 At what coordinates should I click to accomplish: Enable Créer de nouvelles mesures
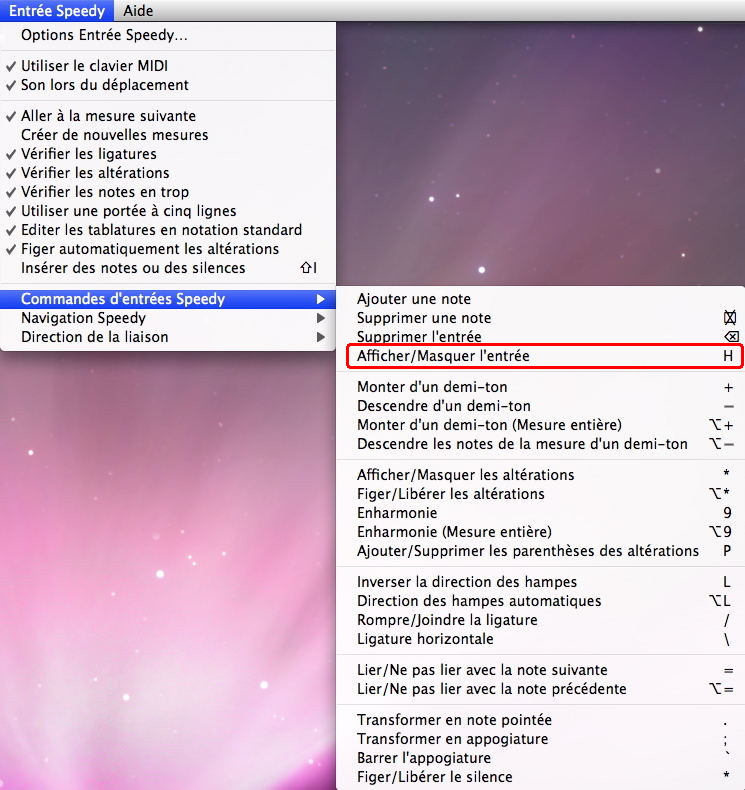point(114,135)
